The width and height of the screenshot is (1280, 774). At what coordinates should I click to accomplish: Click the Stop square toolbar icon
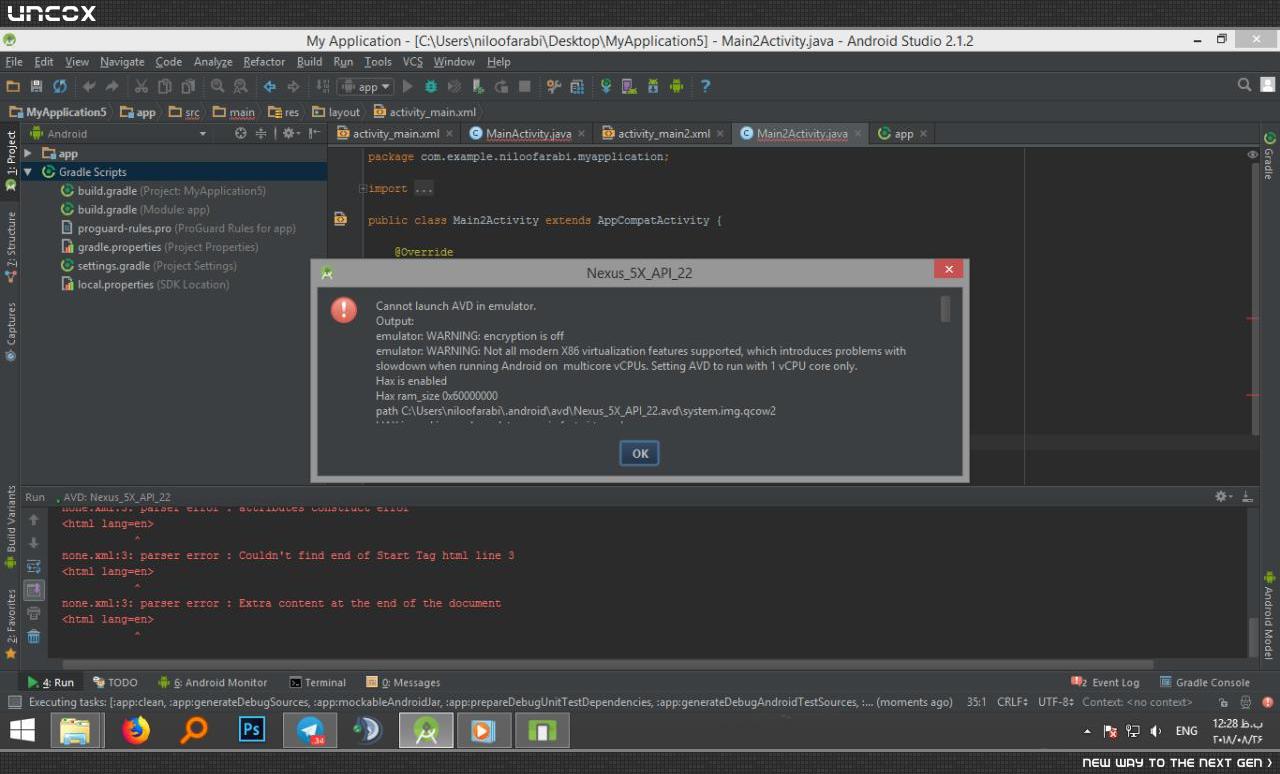(x=525, y=87)
